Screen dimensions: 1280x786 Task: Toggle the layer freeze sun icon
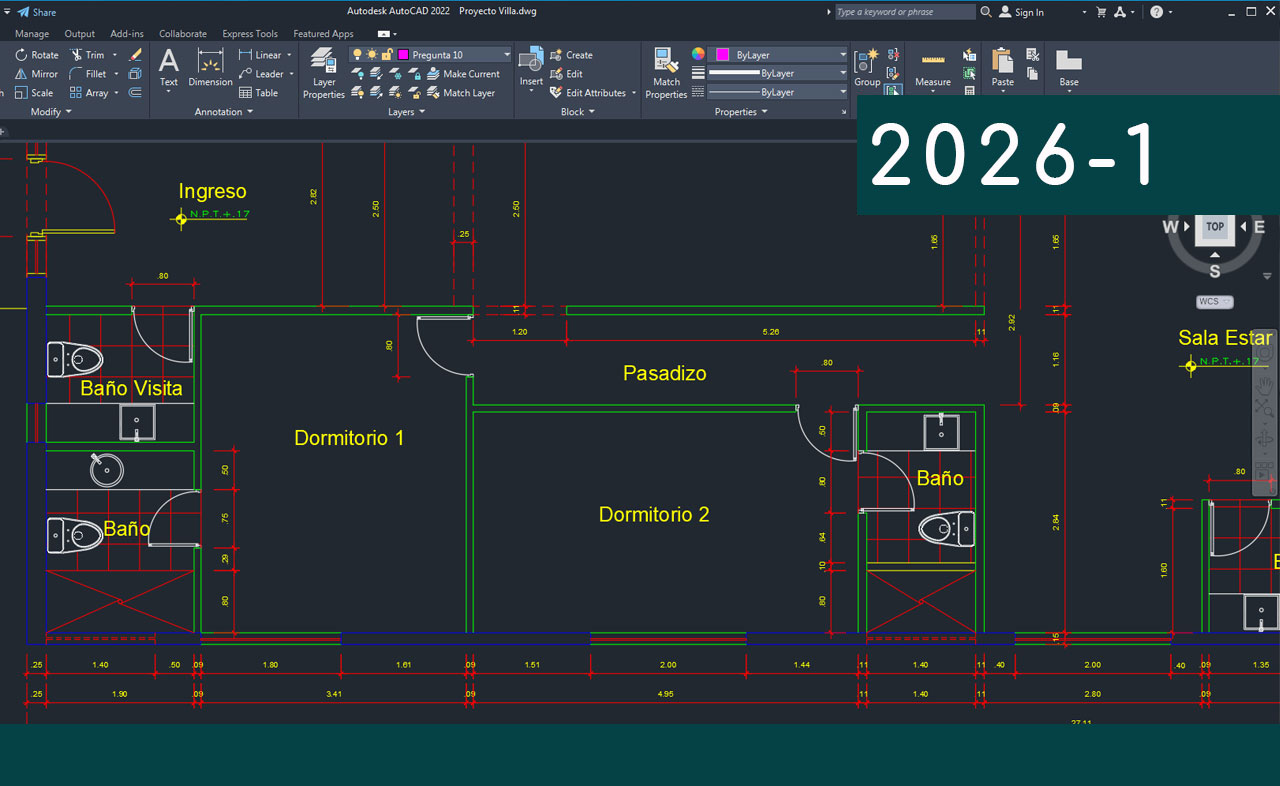[x=372, y=55]
